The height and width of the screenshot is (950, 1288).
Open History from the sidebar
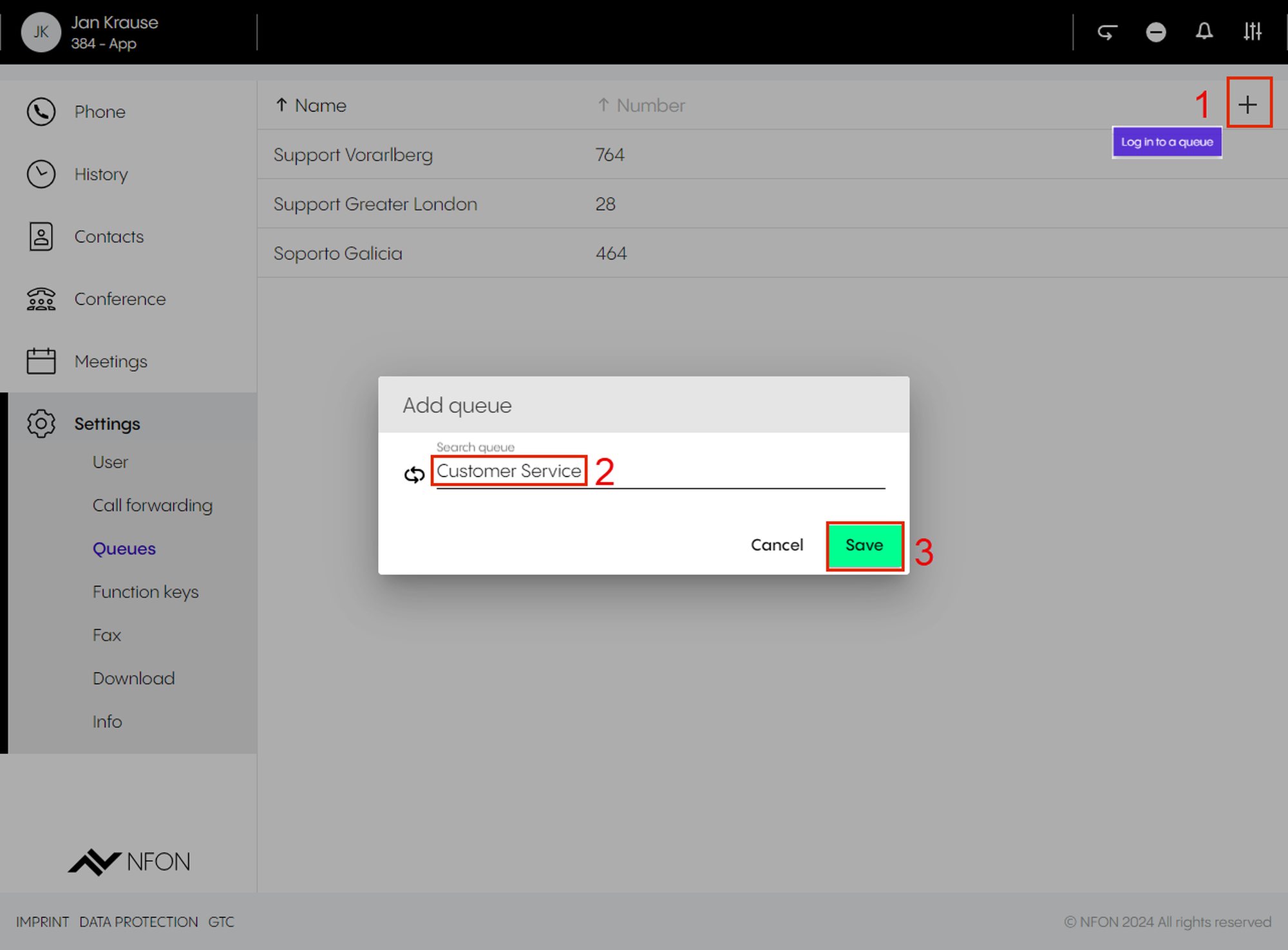click(100, 175)
